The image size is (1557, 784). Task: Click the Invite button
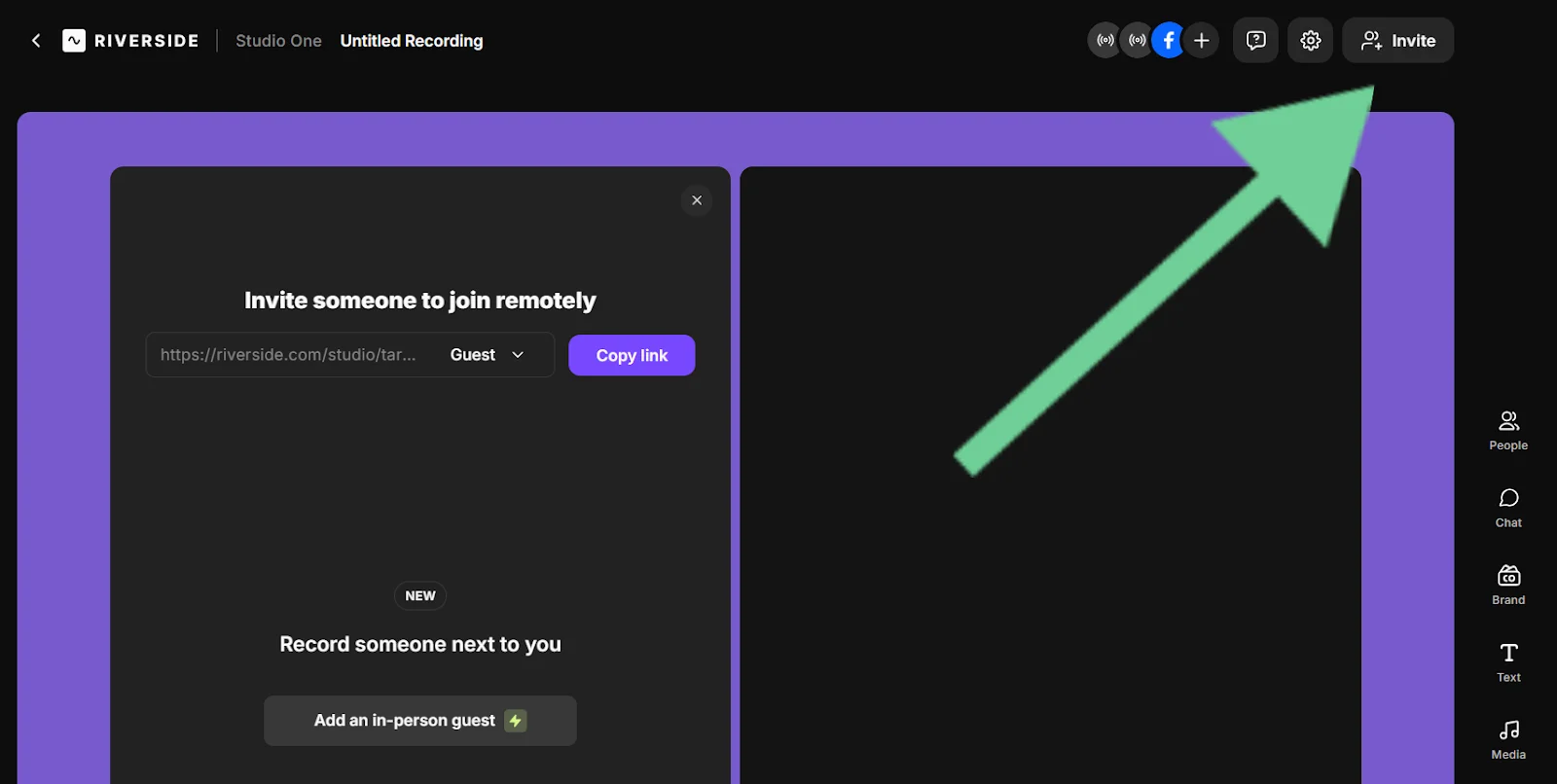click(x=1398, y=41)
